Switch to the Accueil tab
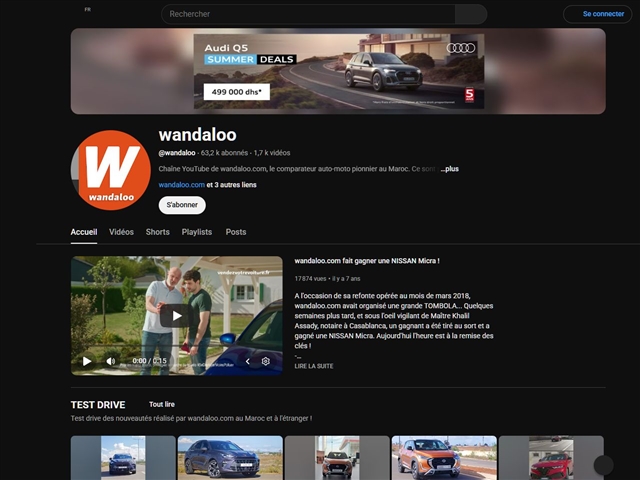The image size is (640, 480). [84, 232]
